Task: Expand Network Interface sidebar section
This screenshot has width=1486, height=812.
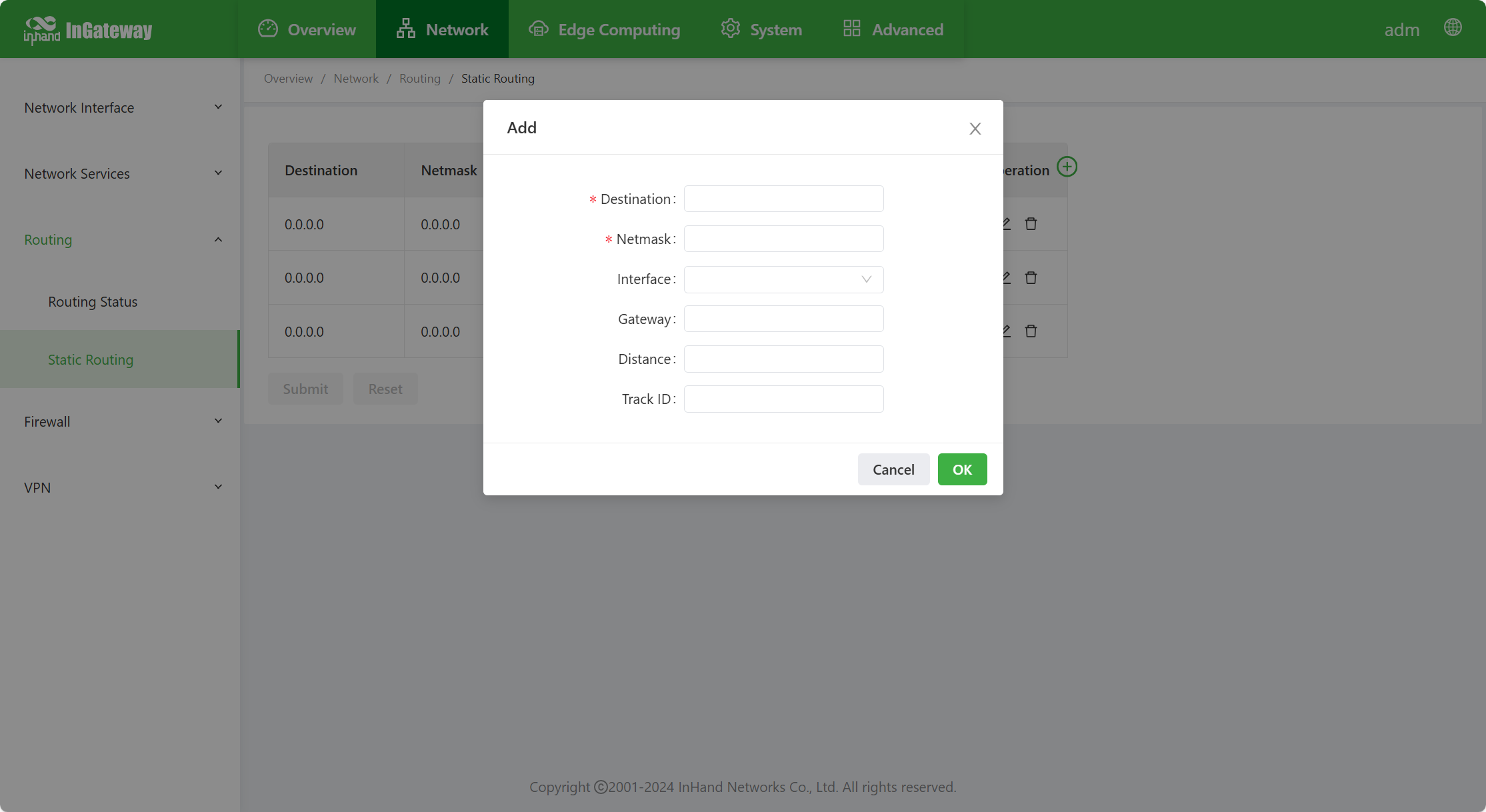Action: tap(123, 107)
